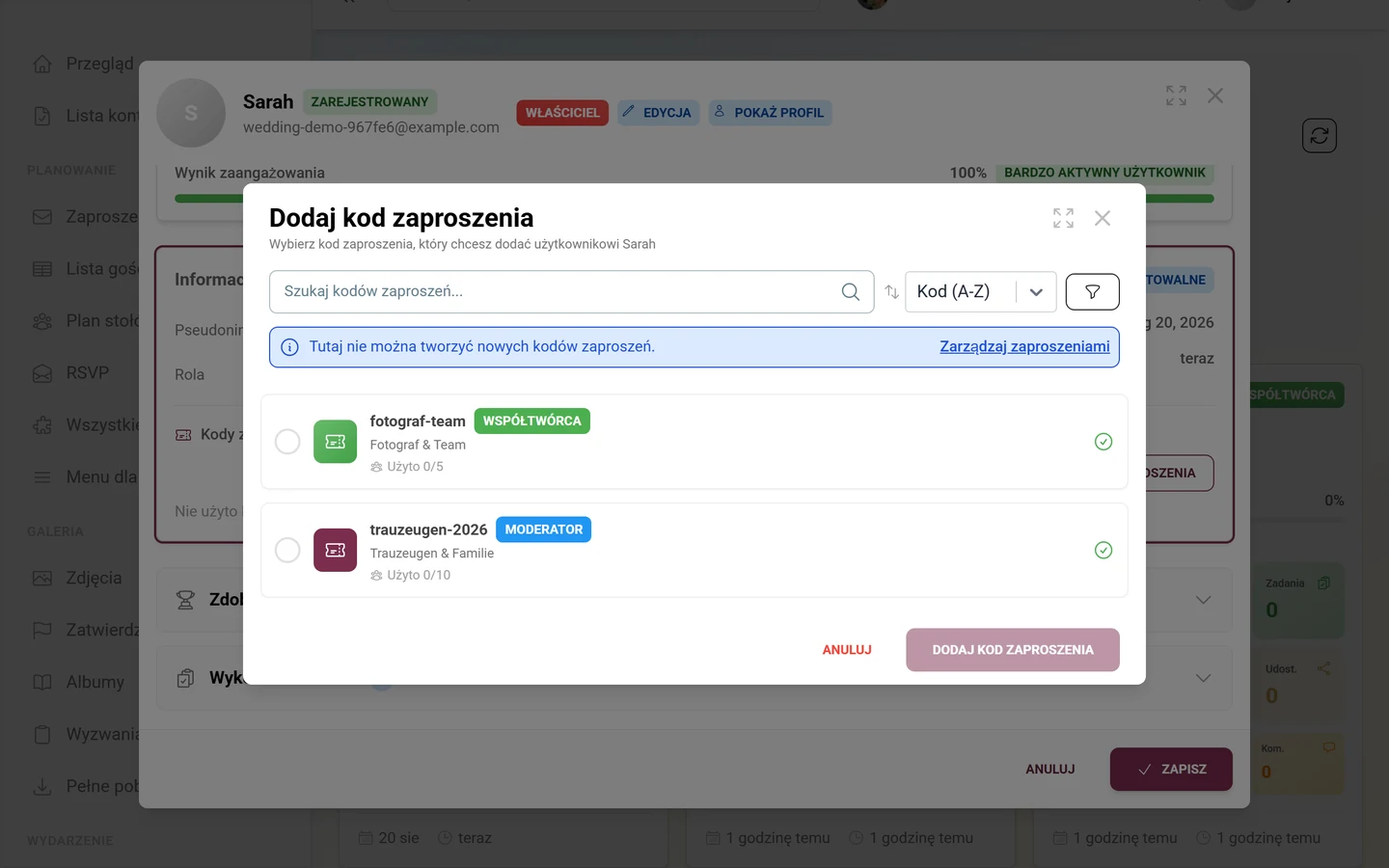Screen dimensions: 1389x868
Task: Click Pokaż profil button
Action: coord(770,113)
